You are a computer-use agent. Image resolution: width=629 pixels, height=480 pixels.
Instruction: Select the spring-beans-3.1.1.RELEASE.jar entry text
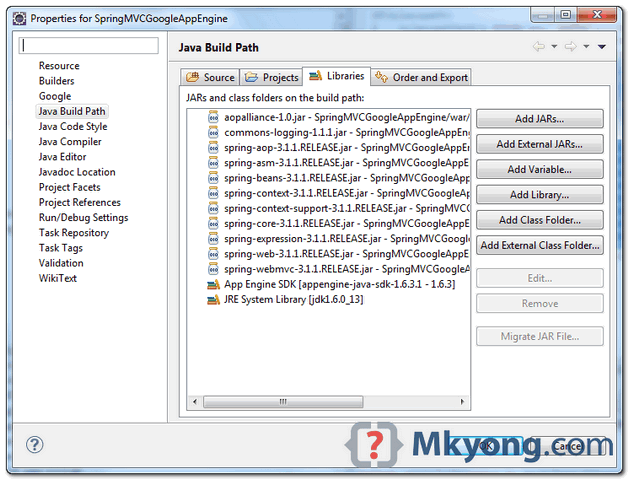[x=347, y=178]
